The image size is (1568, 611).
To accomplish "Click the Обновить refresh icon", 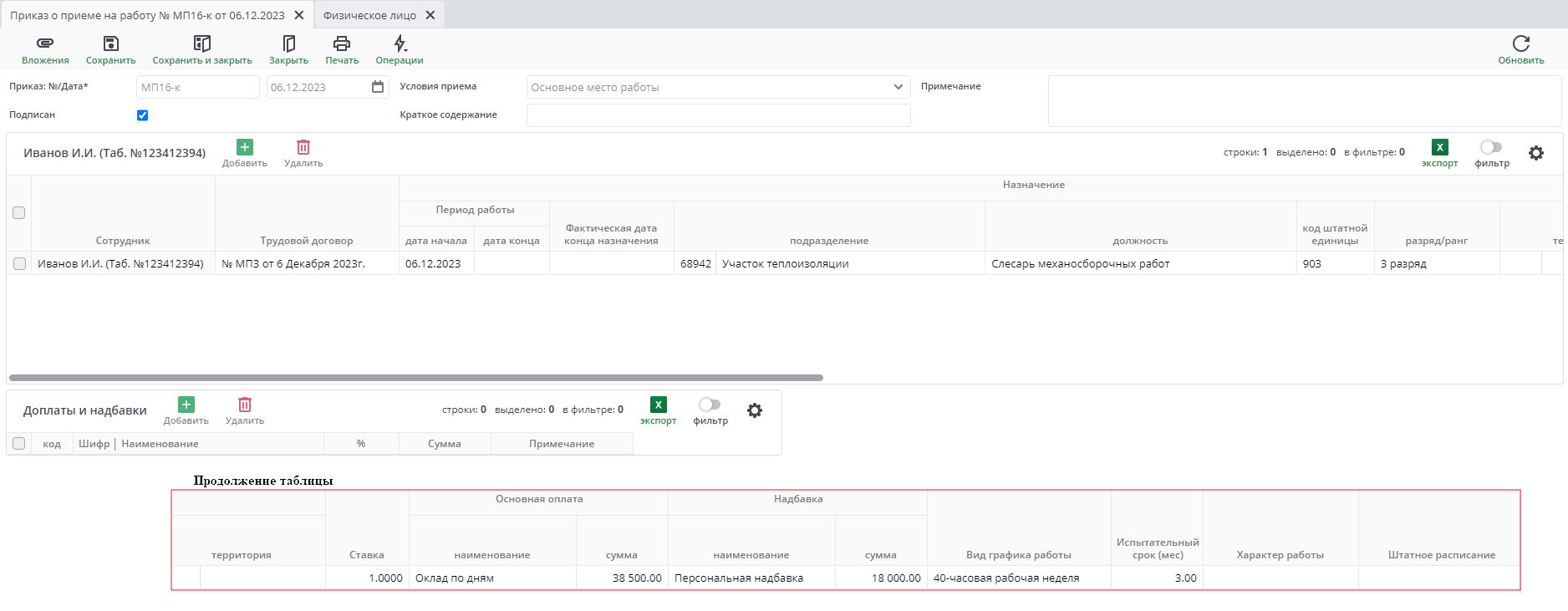I will point(1520,44).
